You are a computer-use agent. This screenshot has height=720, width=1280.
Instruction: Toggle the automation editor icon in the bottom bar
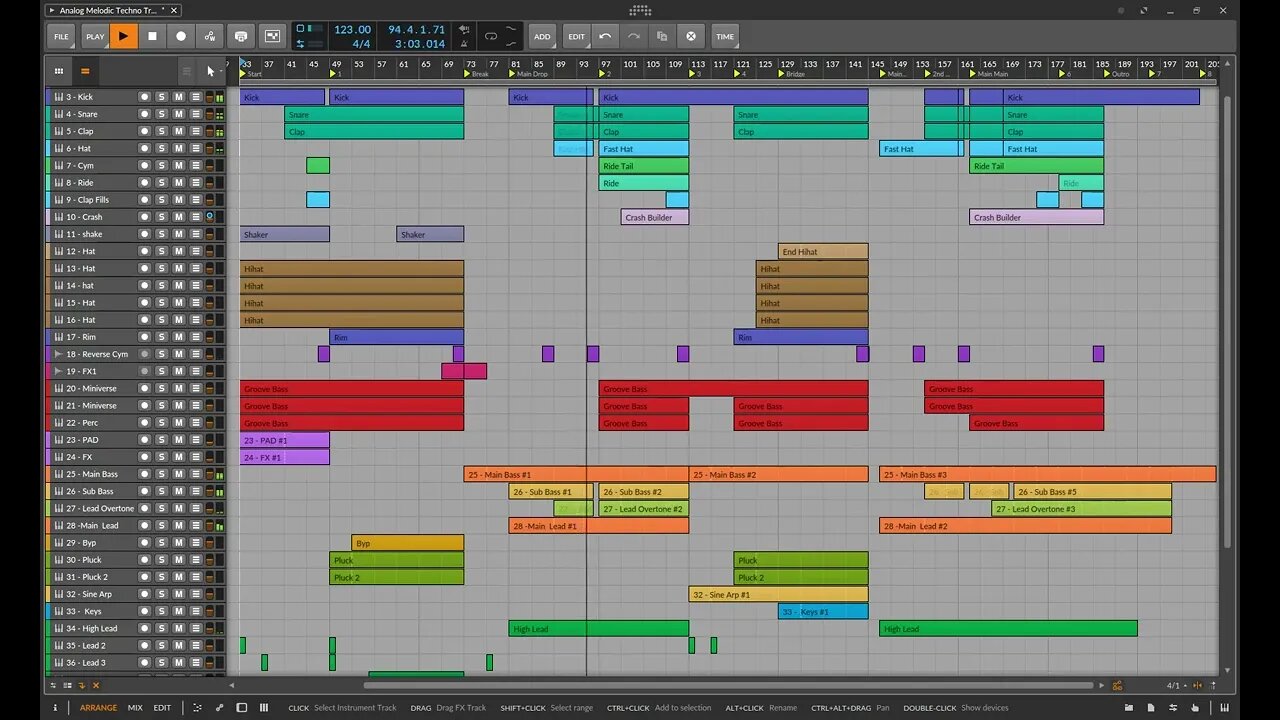[x=220, y=708]
